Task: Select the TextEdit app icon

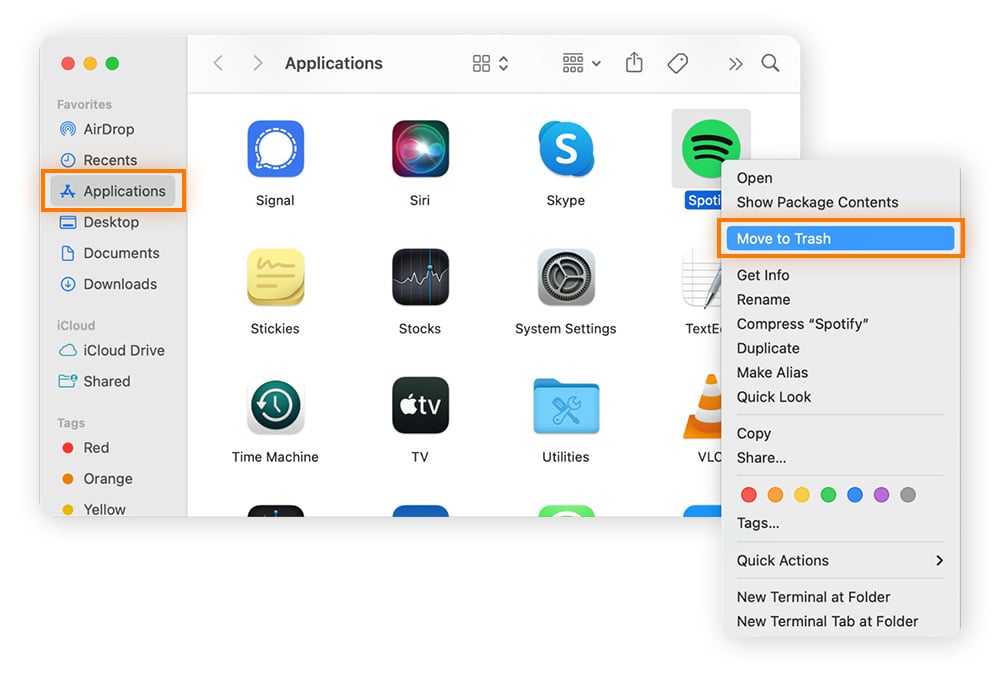Action: (702, 279)
